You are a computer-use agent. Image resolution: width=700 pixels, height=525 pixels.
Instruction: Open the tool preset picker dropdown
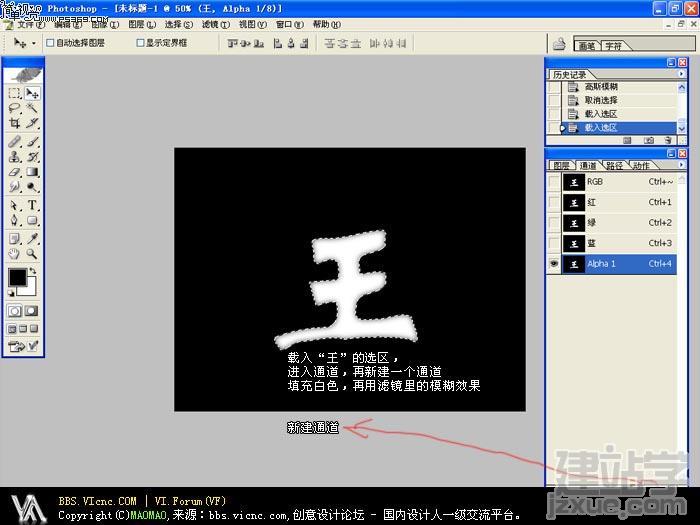click(33, 43)
